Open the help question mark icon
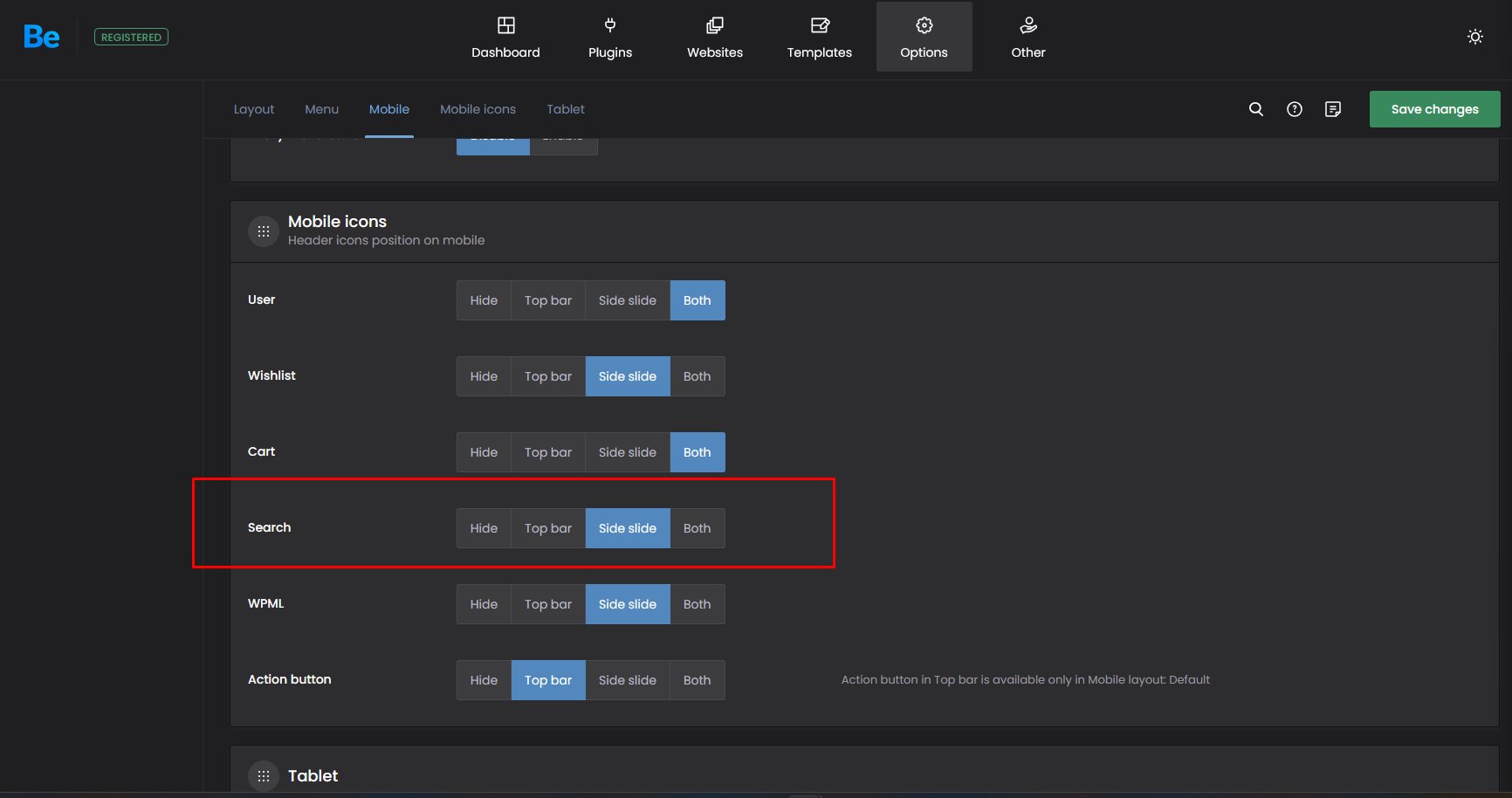This screenshot has width=1512, height=798. [x=1295, y=109]
